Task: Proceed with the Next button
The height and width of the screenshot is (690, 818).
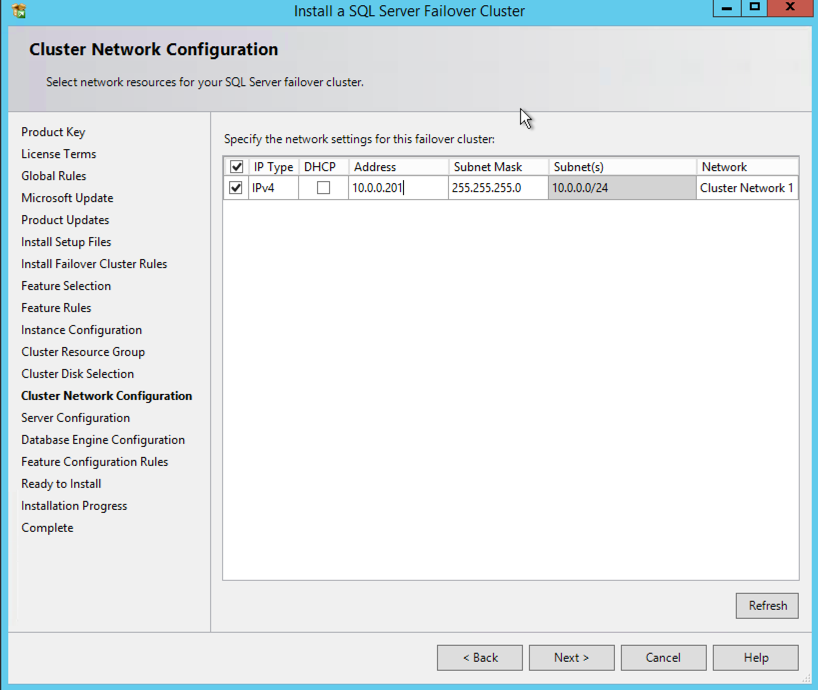Action: coord(571,657)
